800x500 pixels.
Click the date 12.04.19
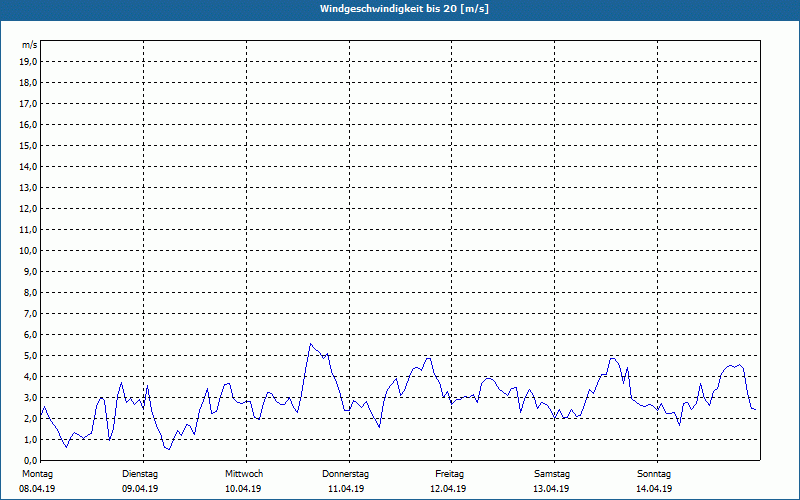pyautogui.click(x=448, y=489)
